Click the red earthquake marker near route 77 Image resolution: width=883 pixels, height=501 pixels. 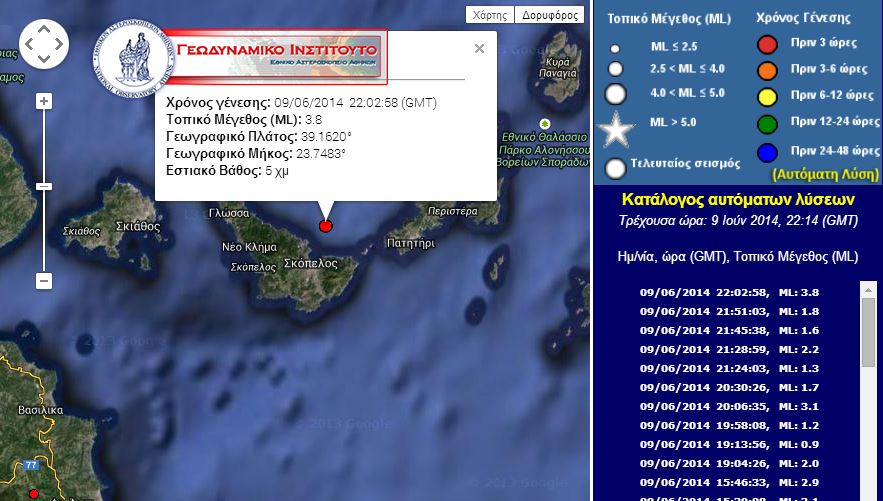tap(34, 494)
